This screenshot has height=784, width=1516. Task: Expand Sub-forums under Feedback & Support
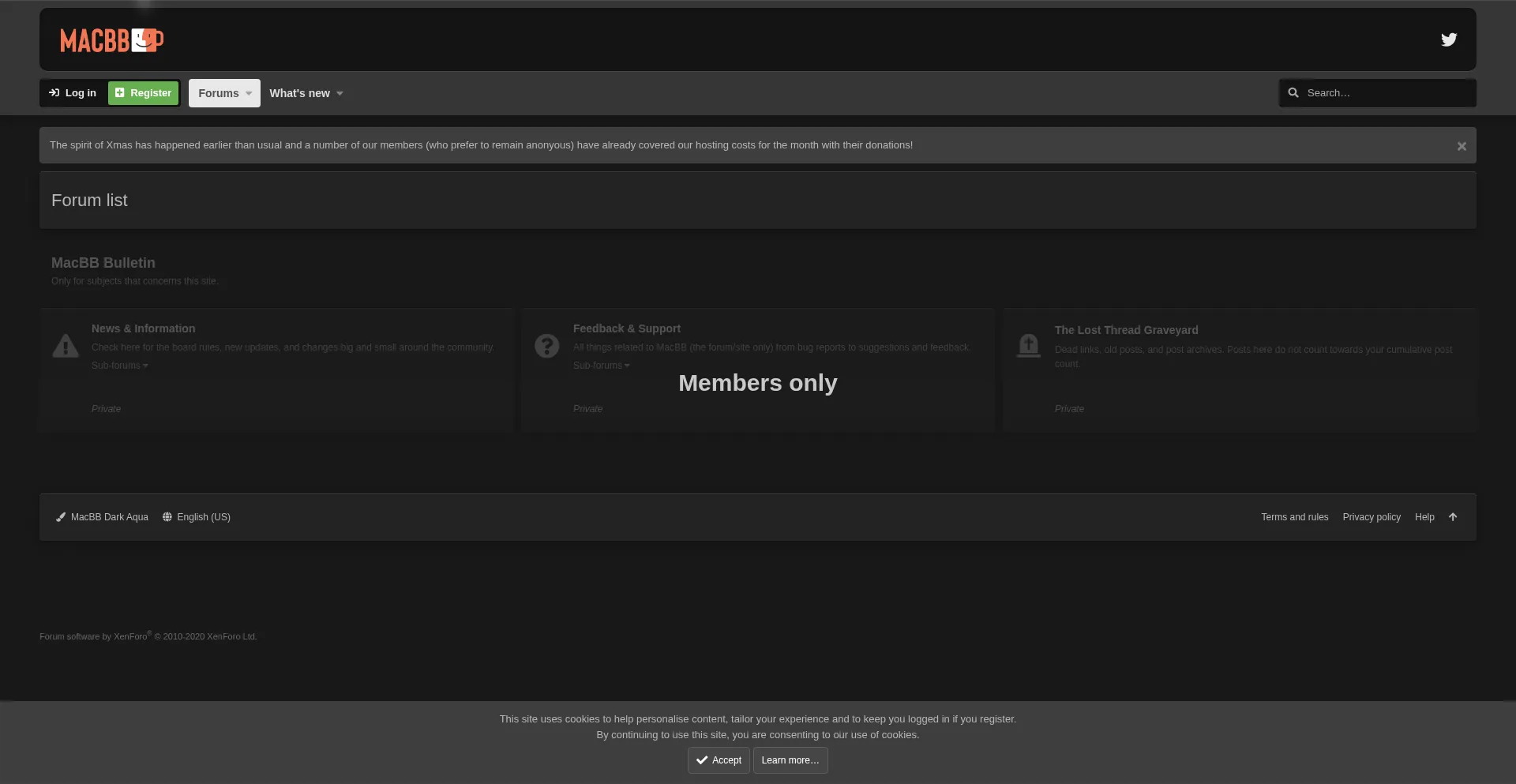click(601, 366)
